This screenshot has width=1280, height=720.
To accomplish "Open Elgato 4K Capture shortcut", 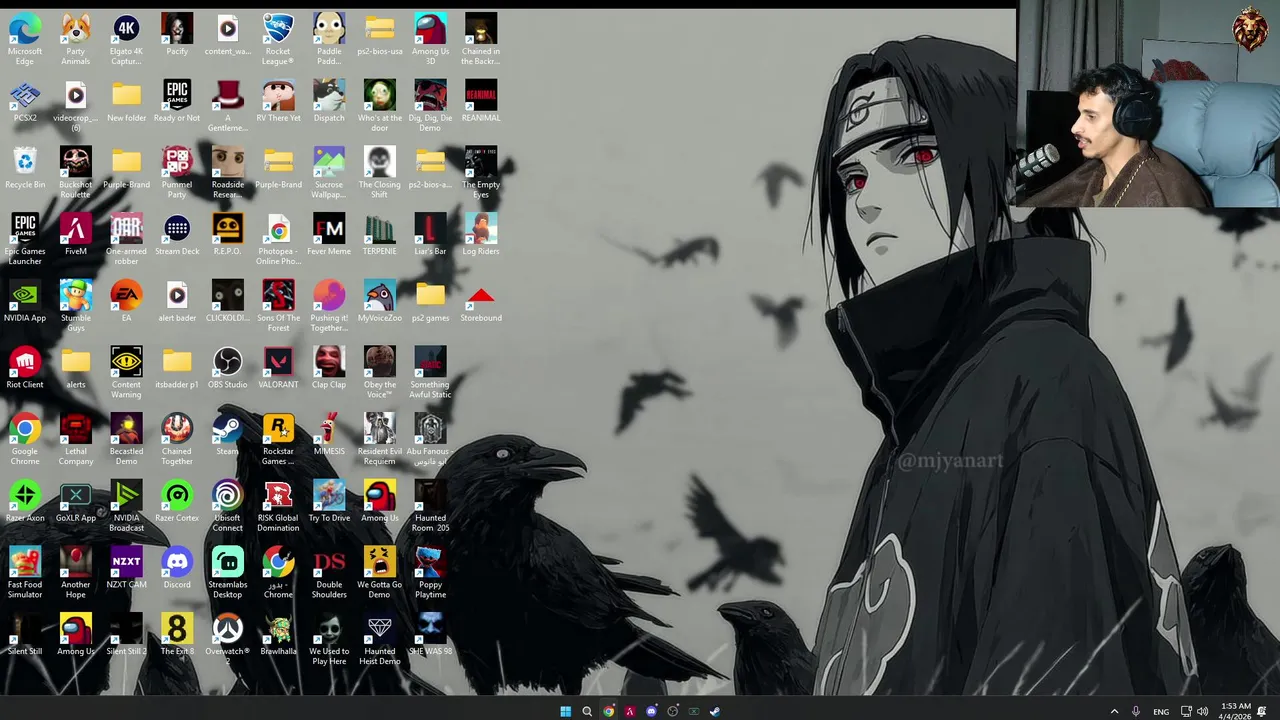I will click(x=126, y=40).
